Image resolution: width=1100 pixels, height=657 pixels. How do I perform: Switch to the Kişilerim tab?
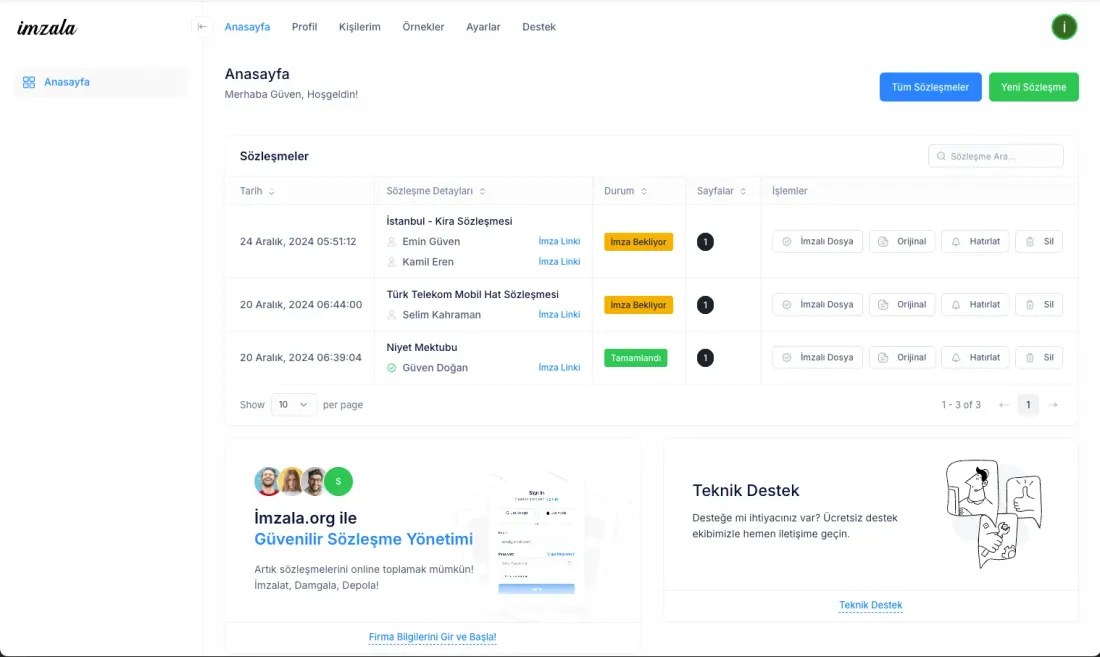coord(360,27)
